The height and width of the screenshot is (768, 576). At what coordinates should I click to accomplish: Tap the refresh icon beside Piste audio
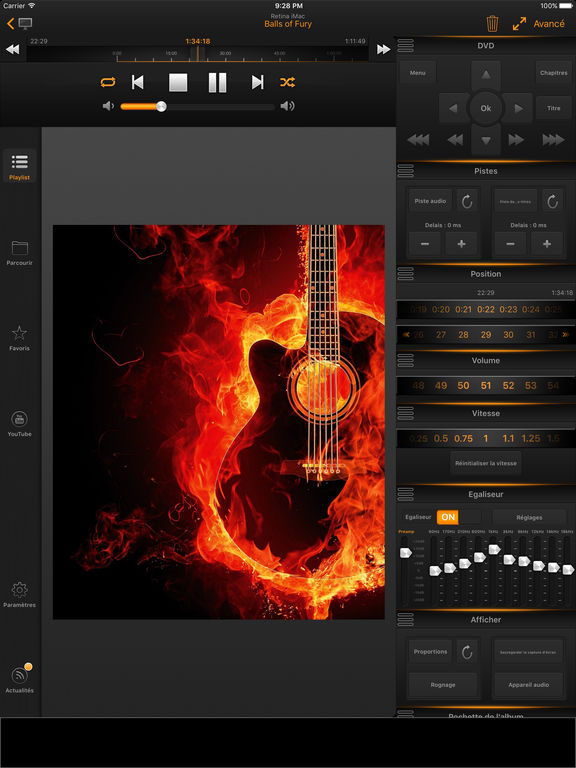coord(467,201)
